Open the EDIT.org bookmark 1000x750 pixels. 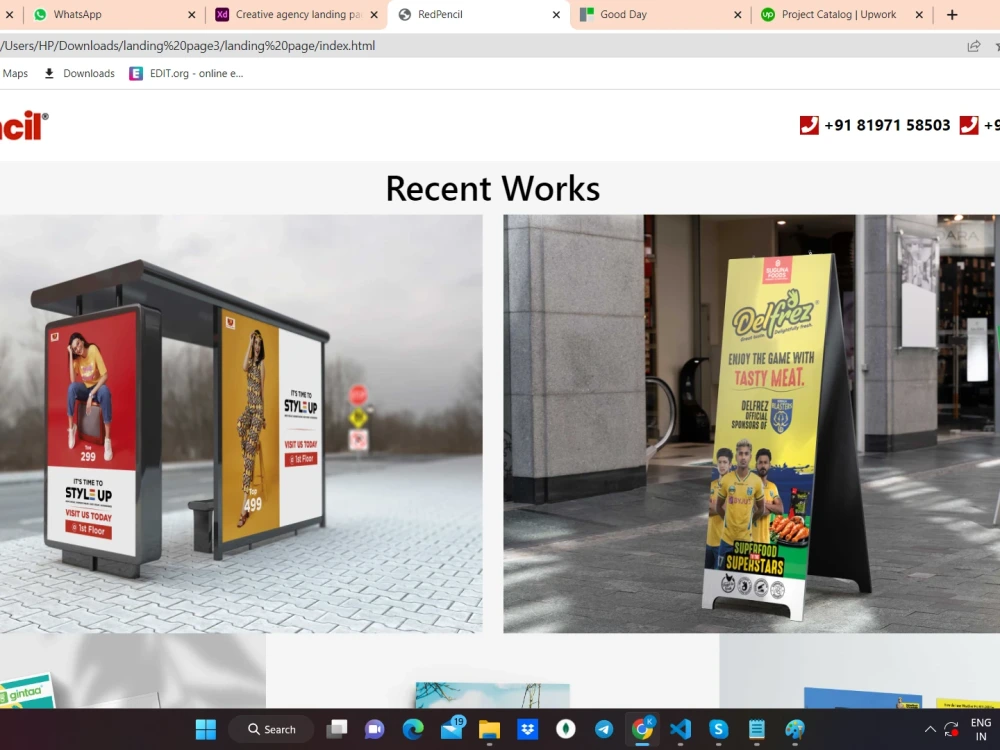[186, 73]
